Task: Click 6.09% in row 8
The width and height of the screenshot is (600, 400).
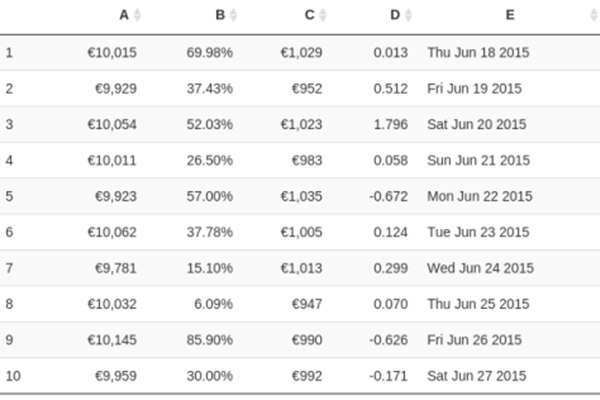Action: [214, 304]
